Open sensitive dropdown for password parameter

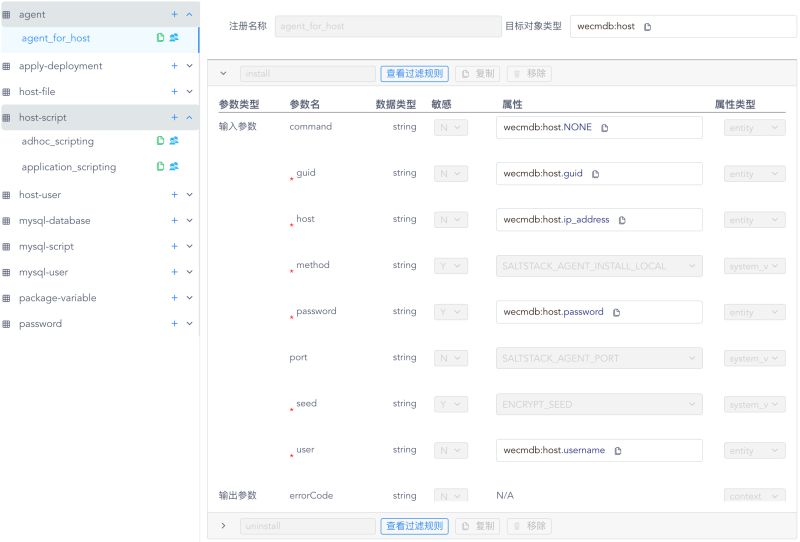(451, 312)
